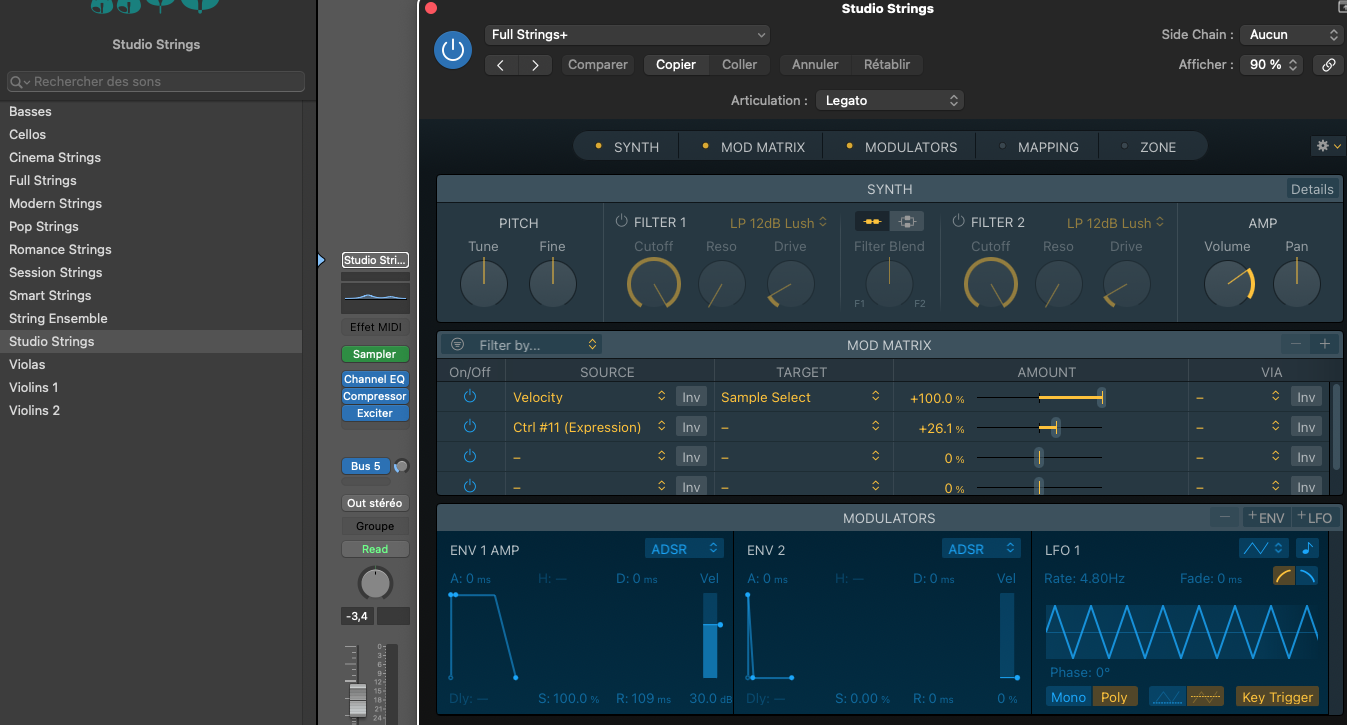Open the Side Chain Aucun dropdown
Image resolution: width=1347 pixels, height=725 pixels.
1292,34
